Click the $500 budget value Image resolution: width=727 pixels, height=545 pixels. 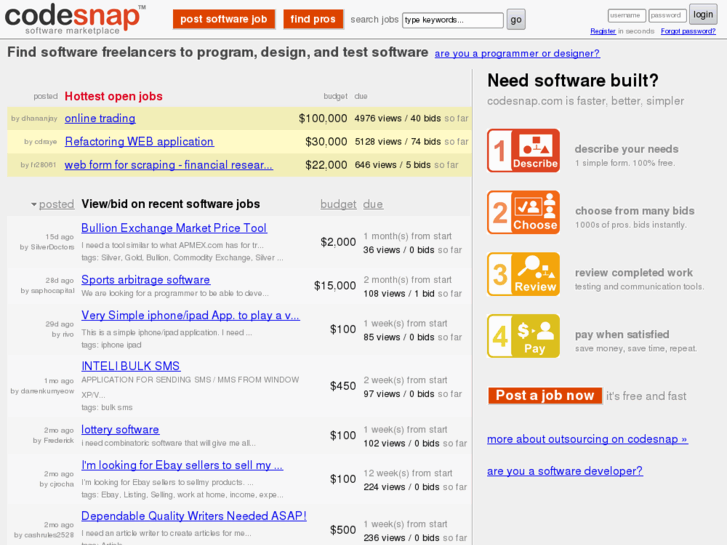click(x=343, y=530)
